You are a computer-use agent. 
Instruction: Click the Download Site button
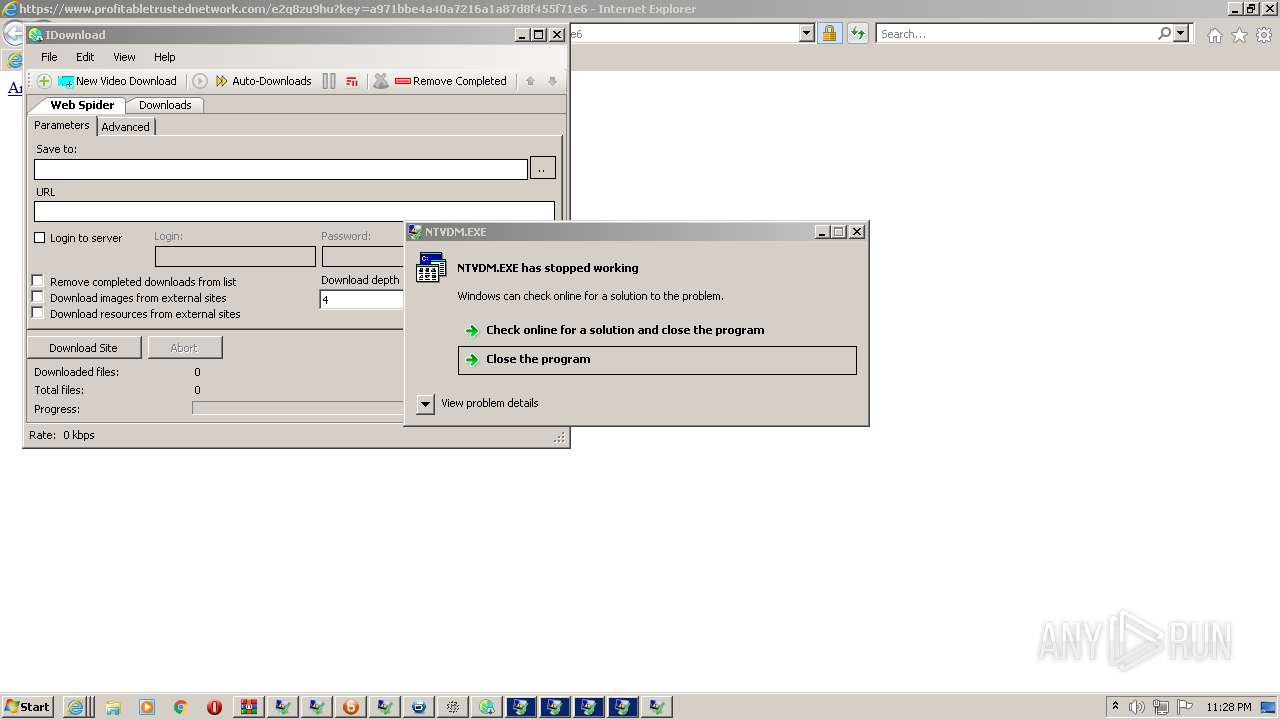coord(83,348)
